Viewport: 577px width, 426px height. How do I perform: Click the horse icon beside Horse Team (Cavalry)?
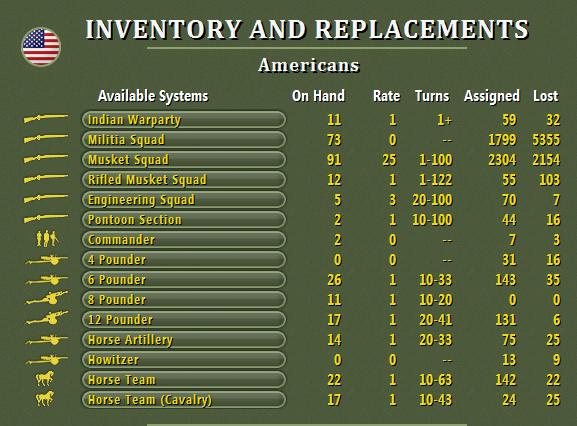coord(45,399)
